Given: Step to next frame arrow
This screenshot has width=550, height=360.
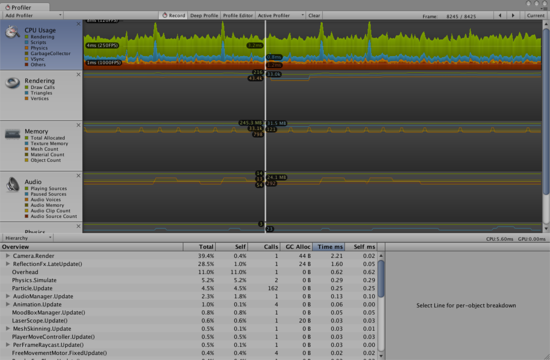Looking at the screenshot, I should 513,15.
